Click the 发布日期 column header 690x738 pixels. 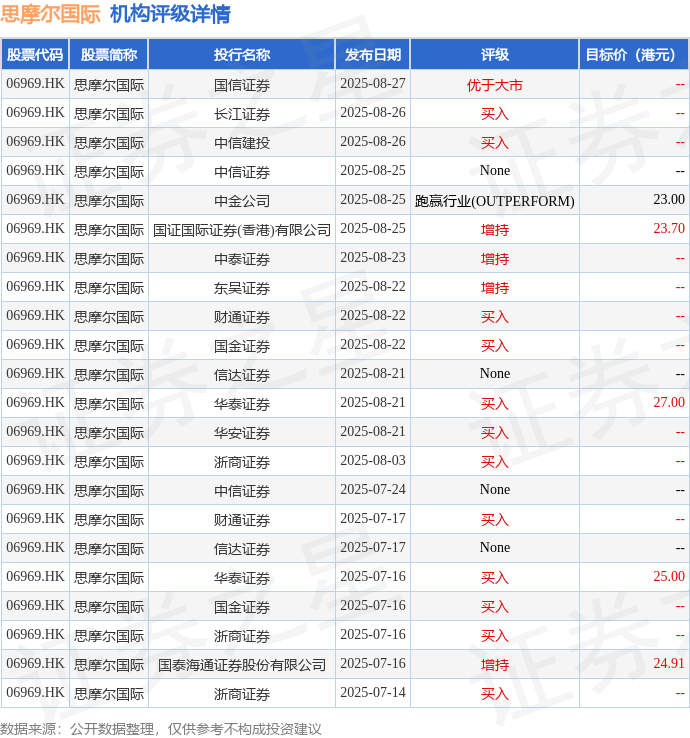pyautogui.click(x=373, y=55)
